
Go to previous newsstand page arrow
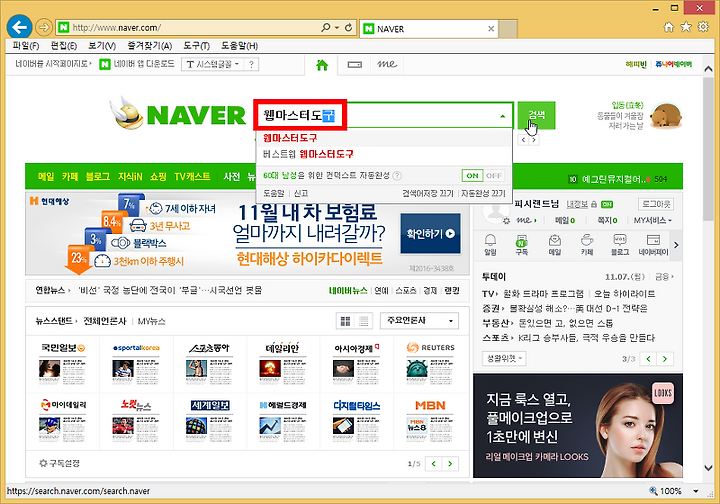pos(433,464)
